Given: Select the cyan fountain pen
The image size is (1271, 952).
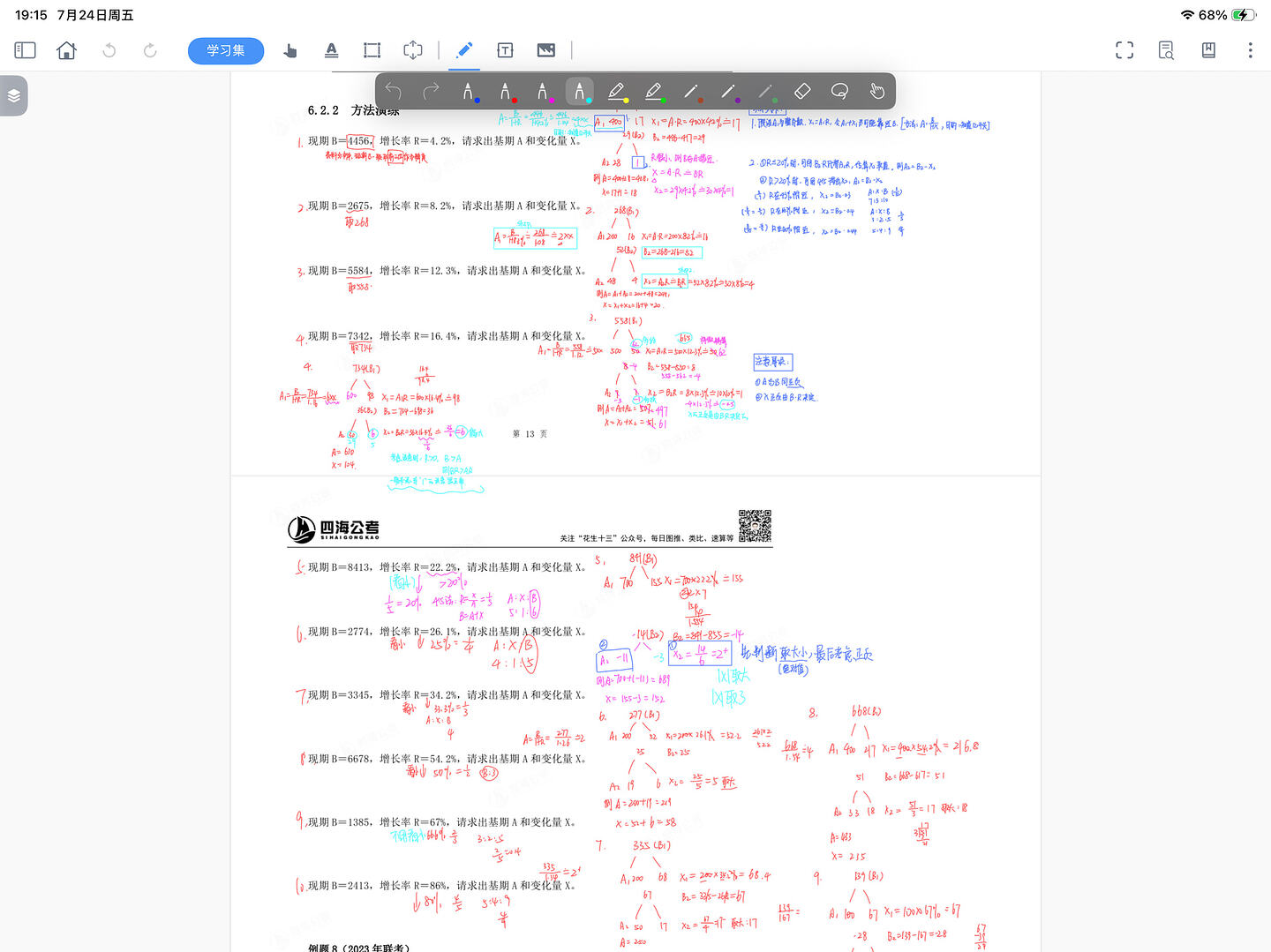Looking at the screenshot, I should click(x=580, y=91).
